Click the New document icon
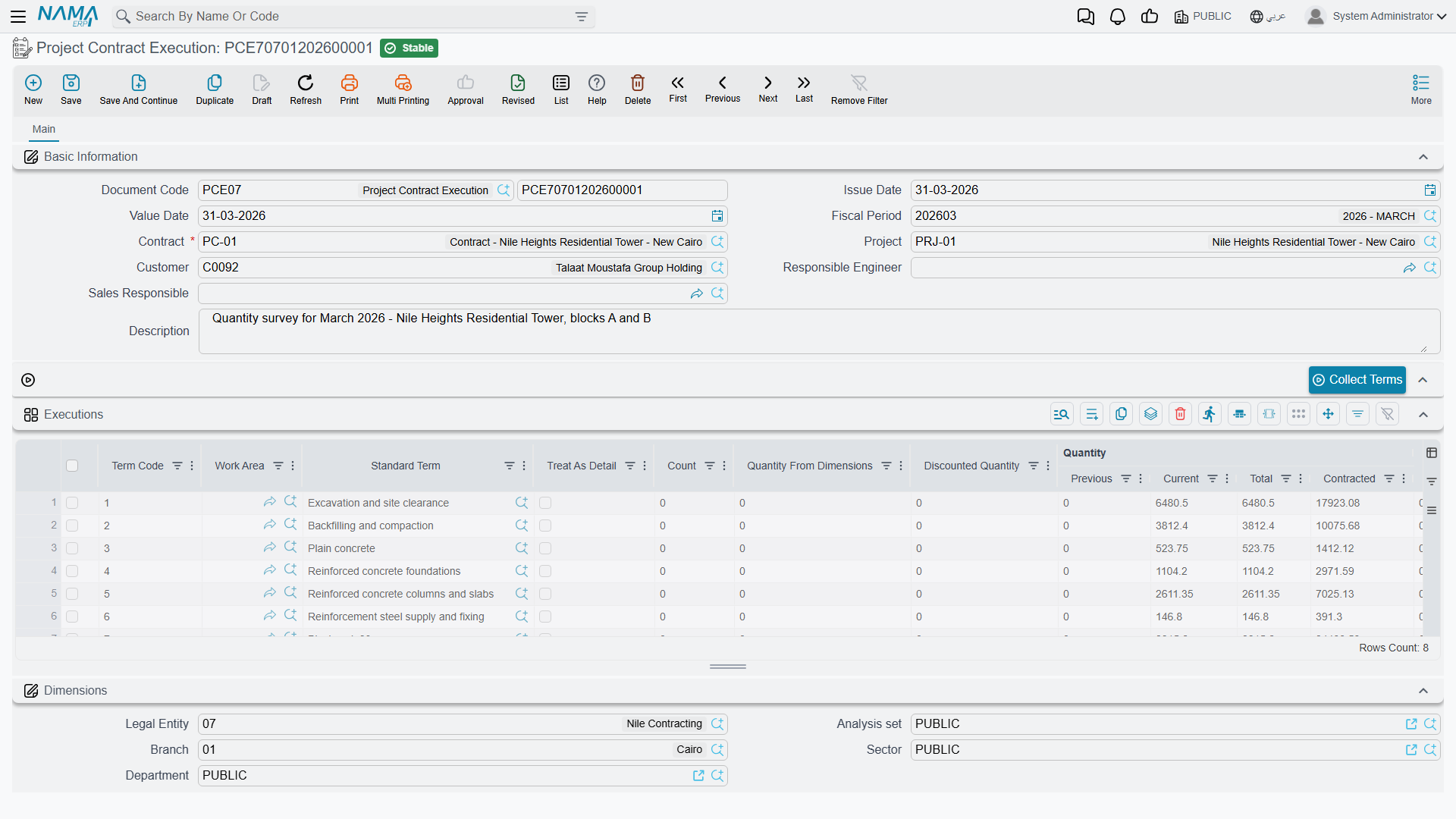This screenshot has width=1456, height=819. (33, 89)
